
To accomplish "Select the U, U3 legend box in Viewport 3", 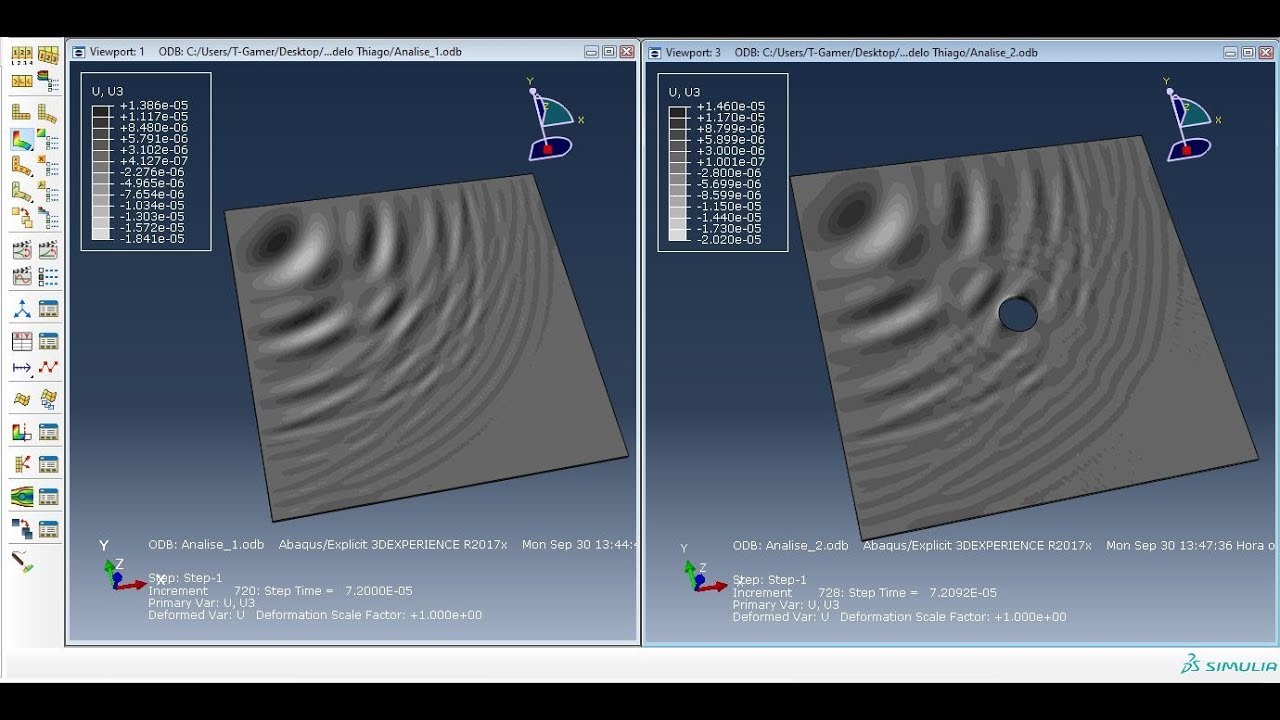I will [x=722, y=162].
